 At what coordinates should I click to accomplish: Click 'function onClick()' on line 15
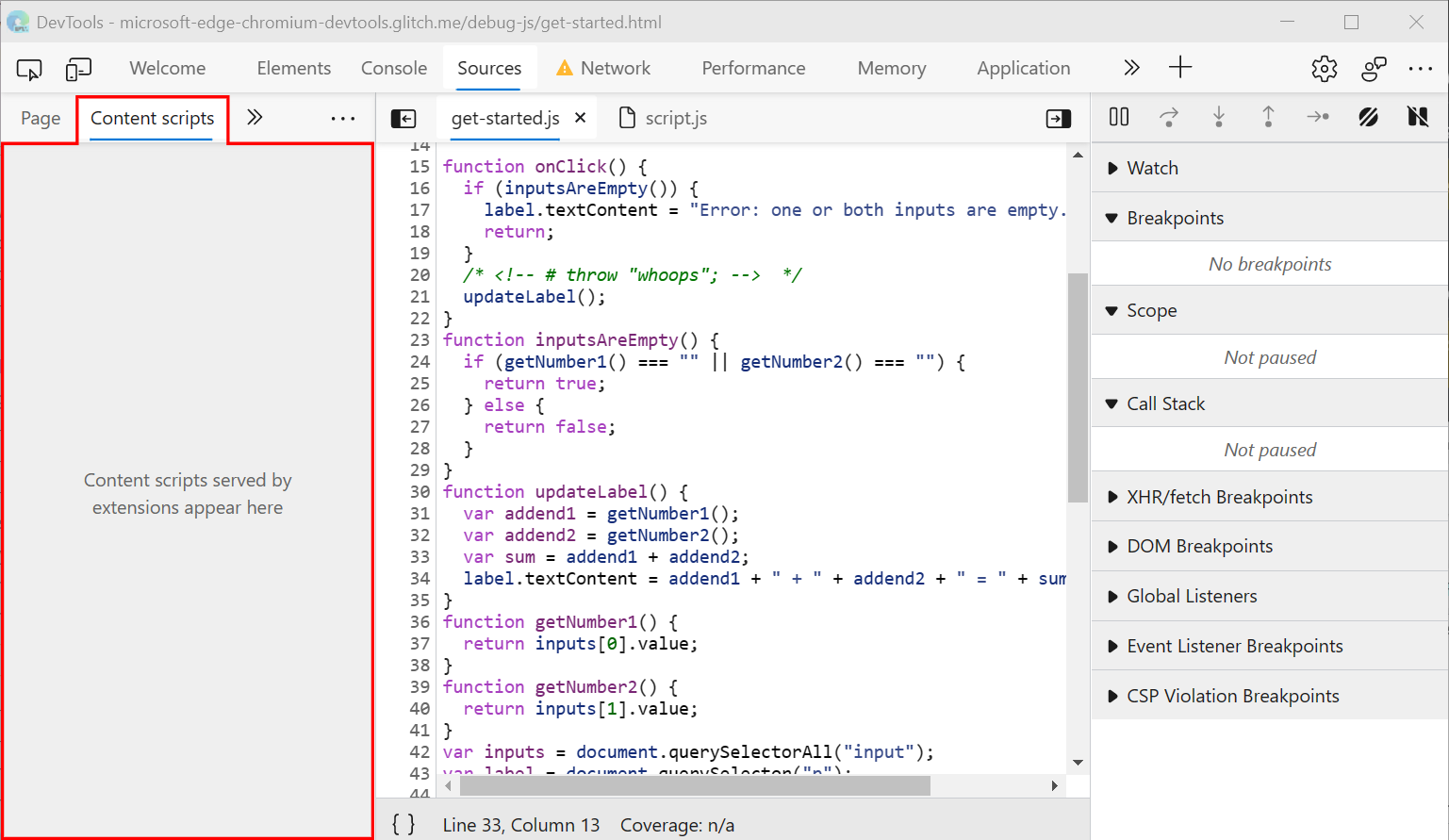[535, 167]
